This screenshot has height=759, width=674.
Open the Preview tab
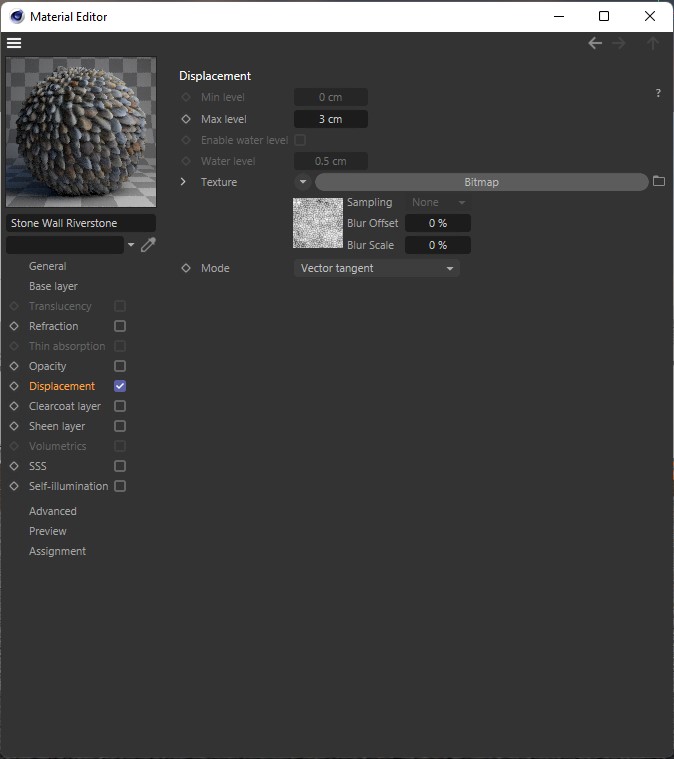pos(48,531)
